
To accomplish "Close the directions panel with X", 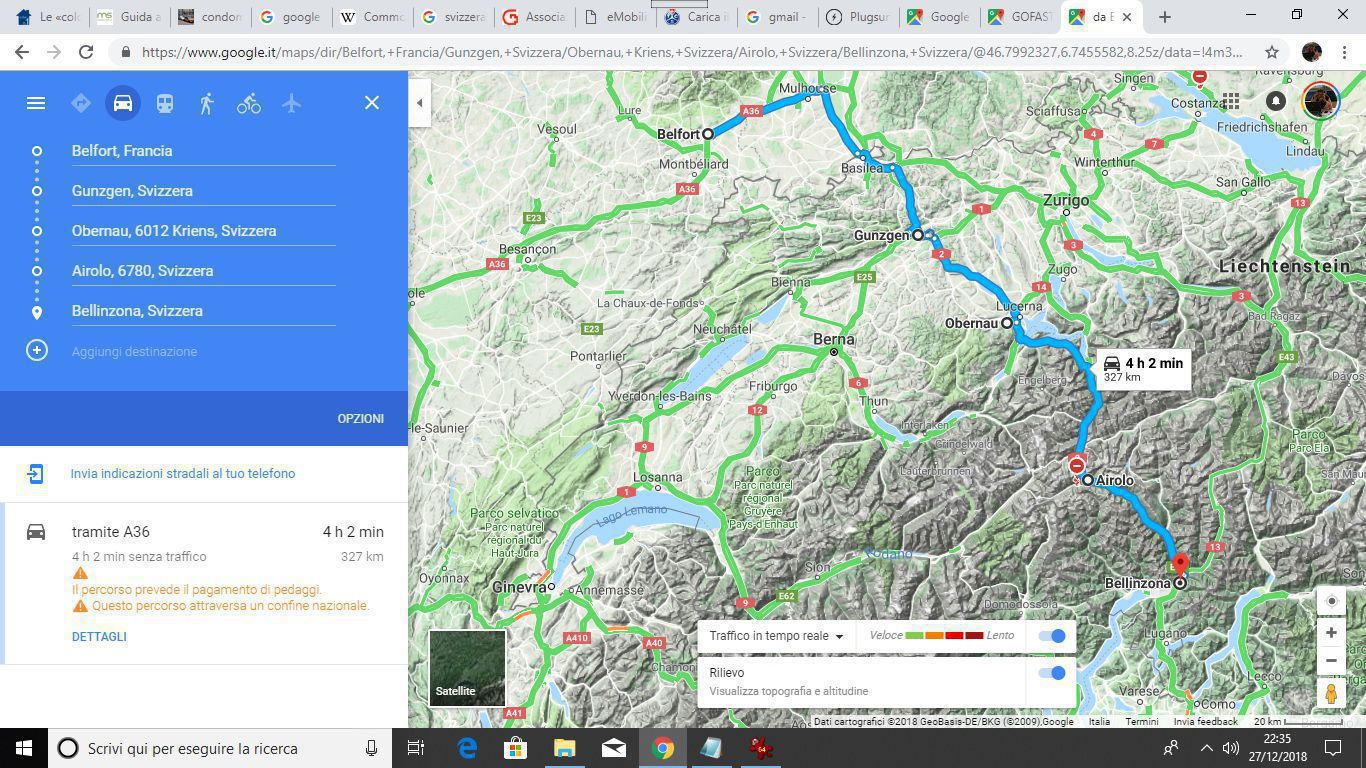I will click(372, 102).
